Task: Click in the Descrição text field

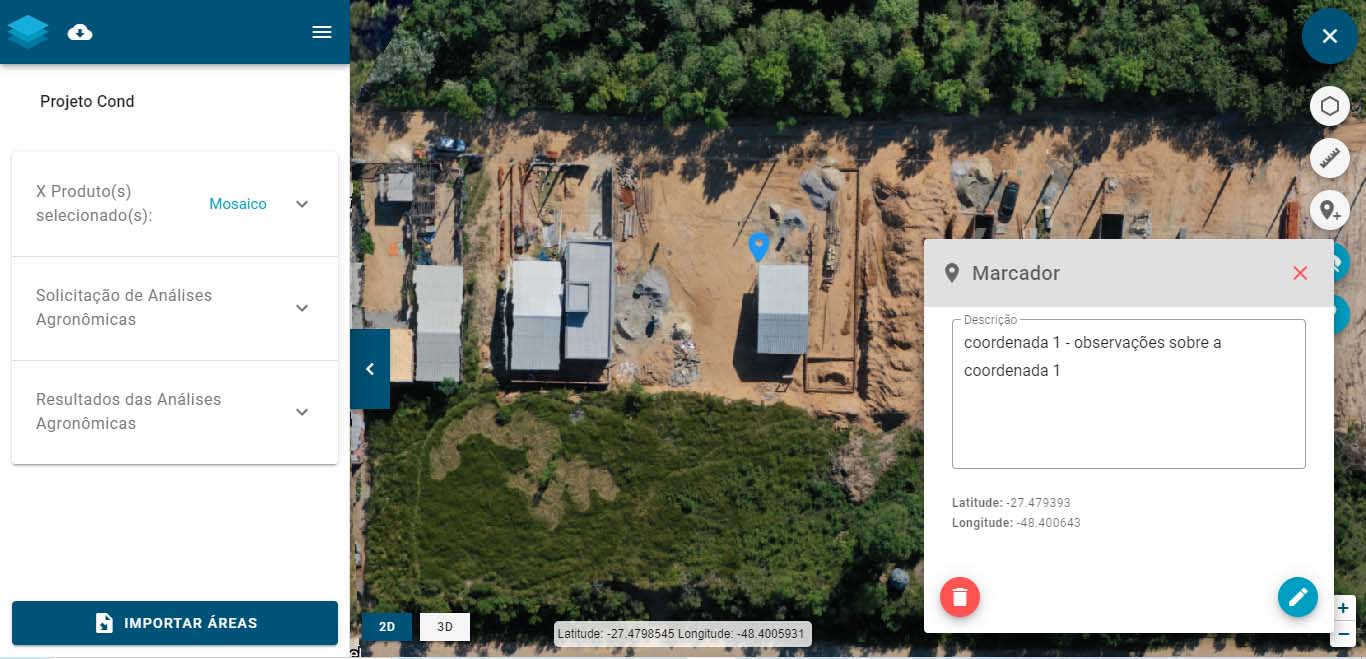Action: pyautogui.click(x=1129, y=394)
